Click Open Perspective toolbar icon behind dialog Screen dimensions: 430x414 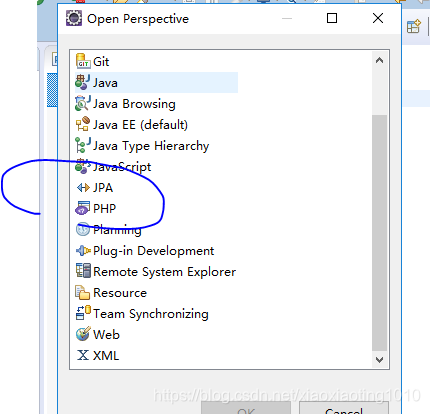tap(414, 26)
